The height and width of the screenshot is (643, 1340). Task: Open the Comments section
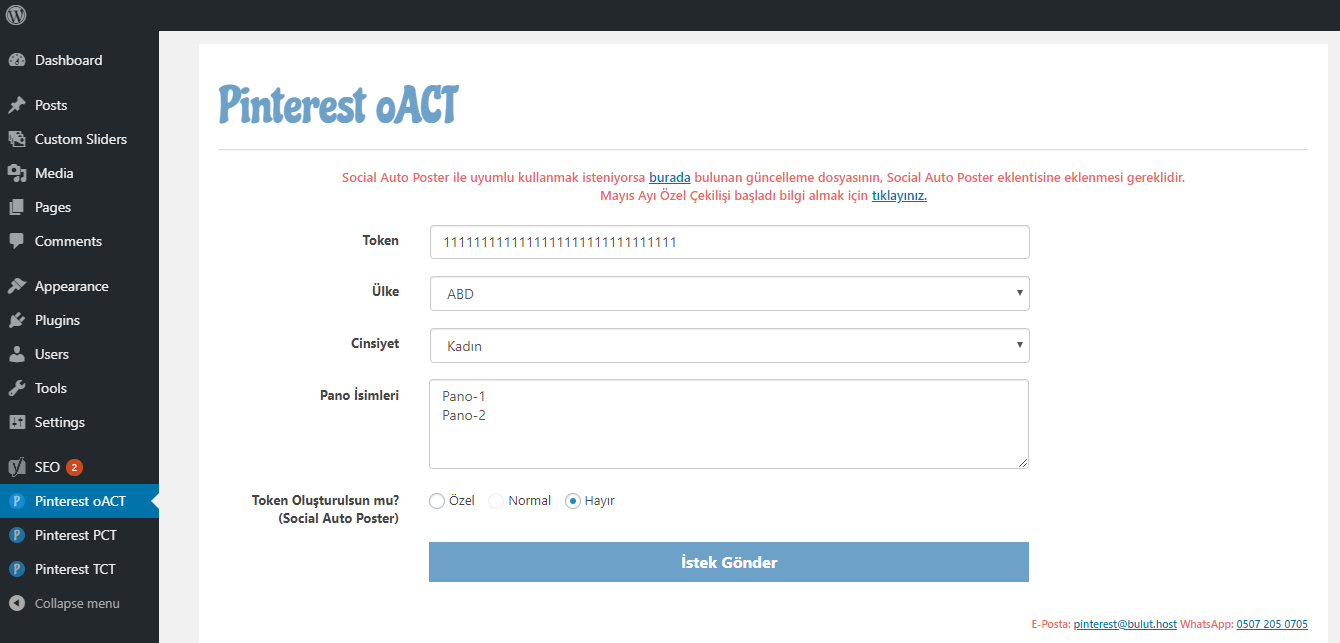point(79,241)
